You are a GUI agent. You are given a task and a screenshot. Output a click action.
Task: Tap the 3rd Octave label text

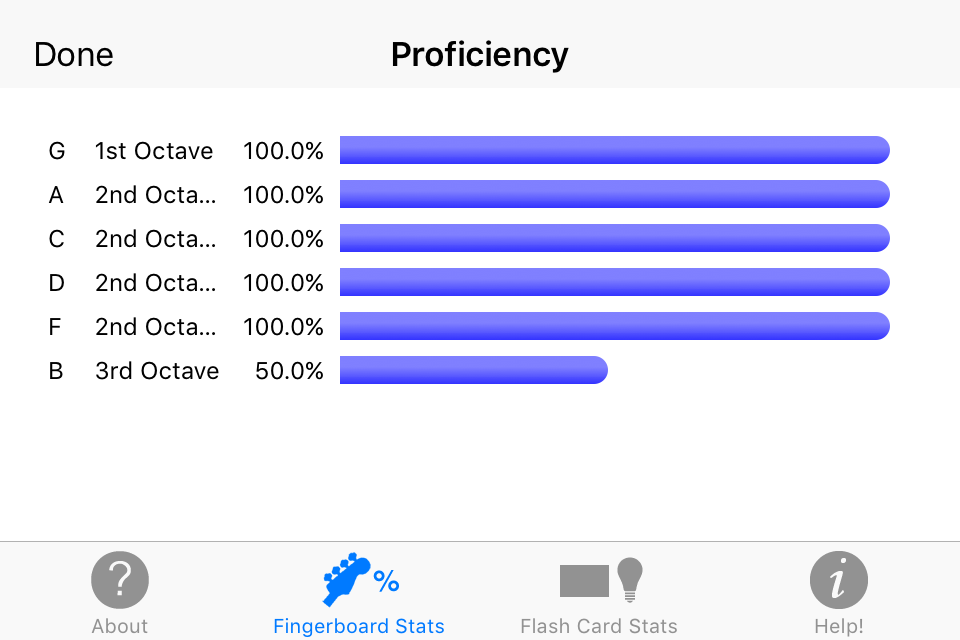(157, 371)
